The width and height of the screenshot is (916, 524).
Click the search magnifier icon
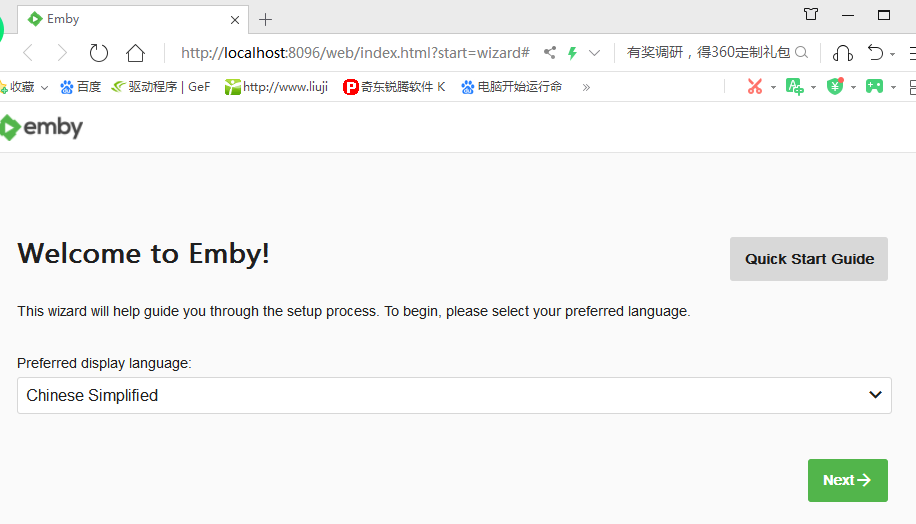point(802,53)
